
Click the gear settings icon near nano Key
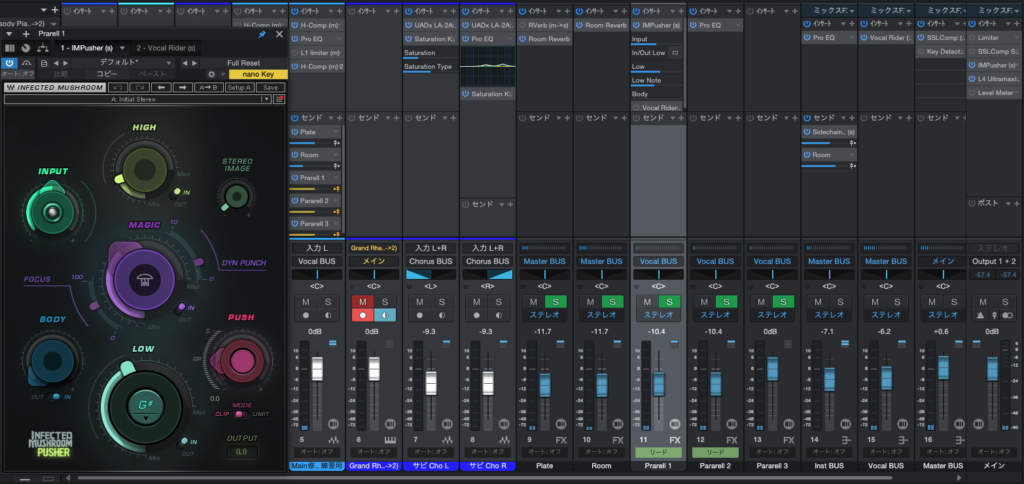point(212,74)
